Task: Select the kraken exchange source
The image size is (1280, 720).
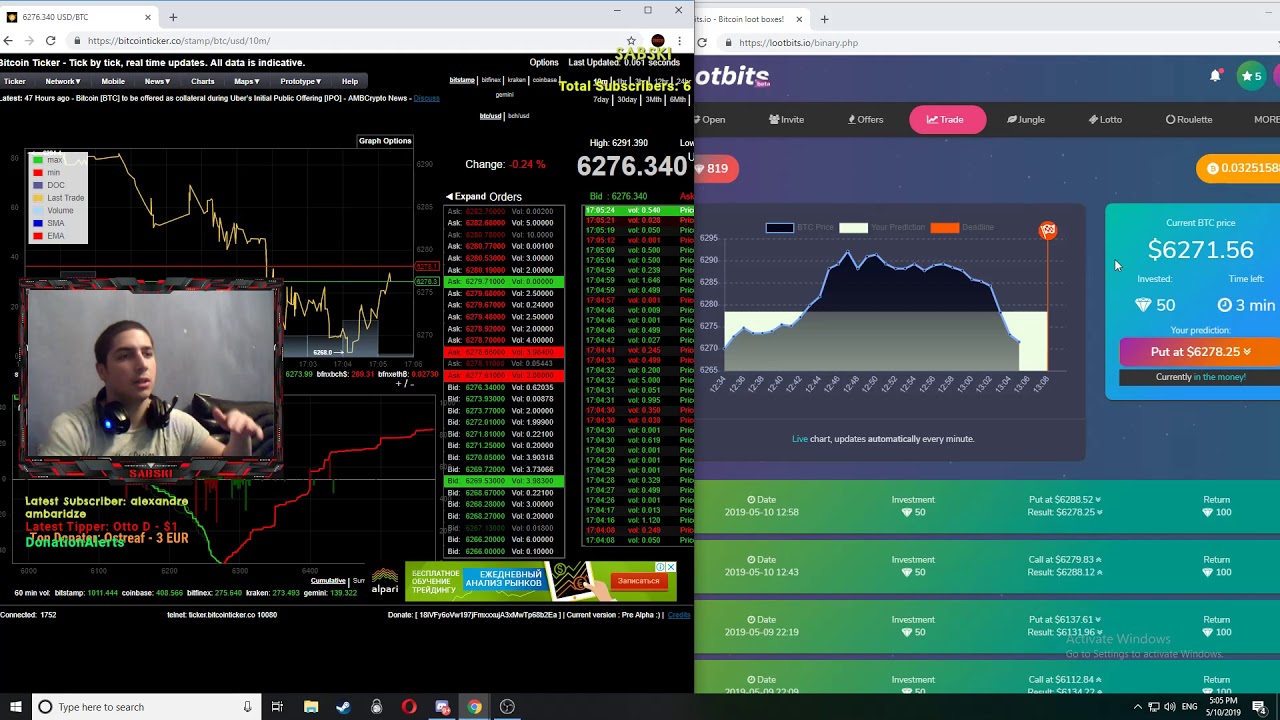Action: [x=517, y=80]
